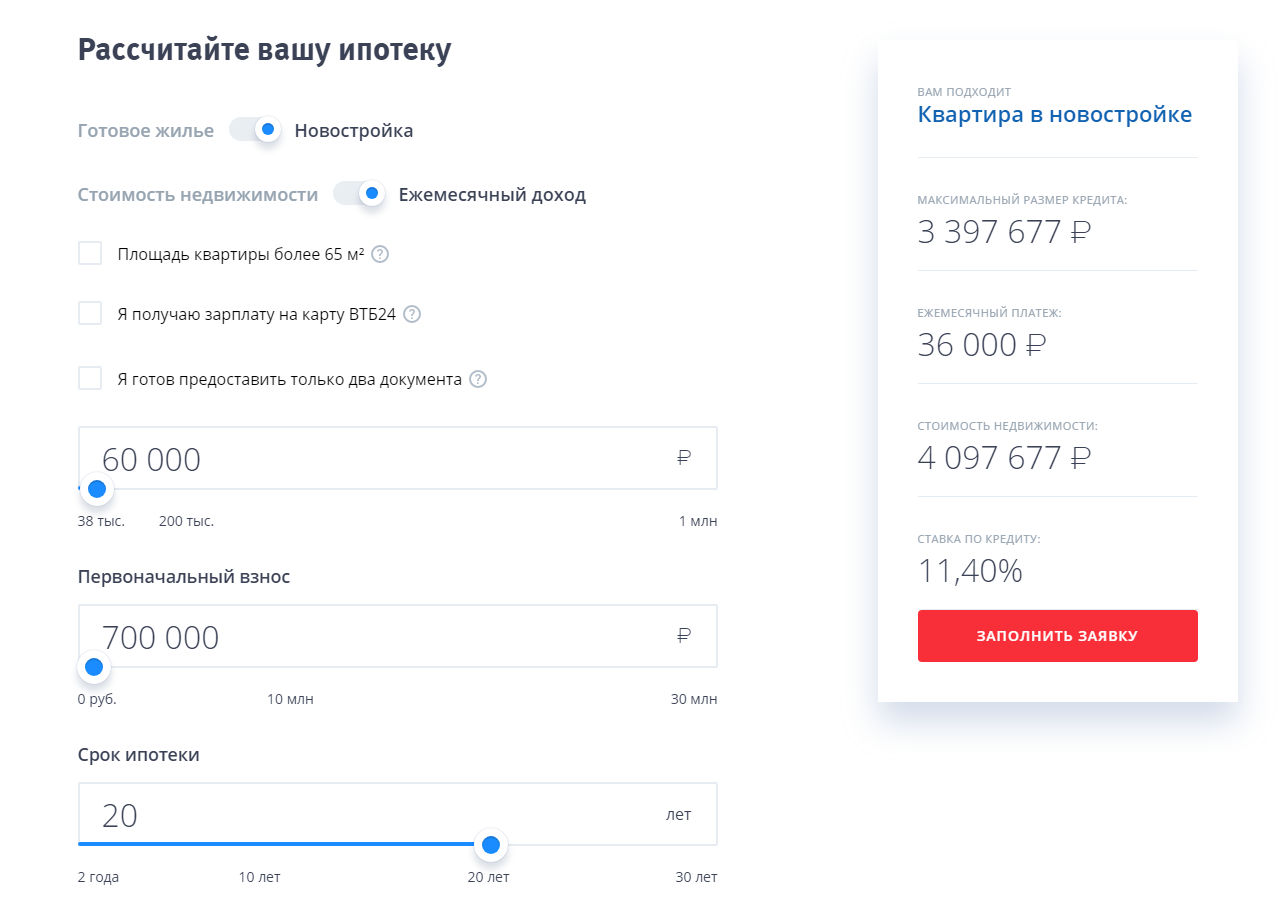Check the 'Площадь квартиры более 65 м²' checkbox
Viewport: 1288px width, 913px height.
point(90,253)
